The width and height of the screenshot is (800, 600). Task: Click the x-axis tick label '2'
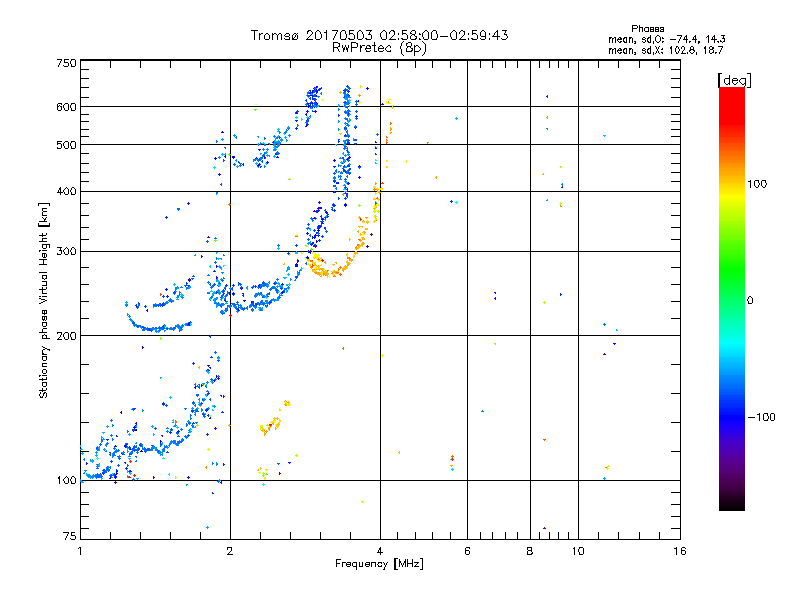(x=230, y=551)
